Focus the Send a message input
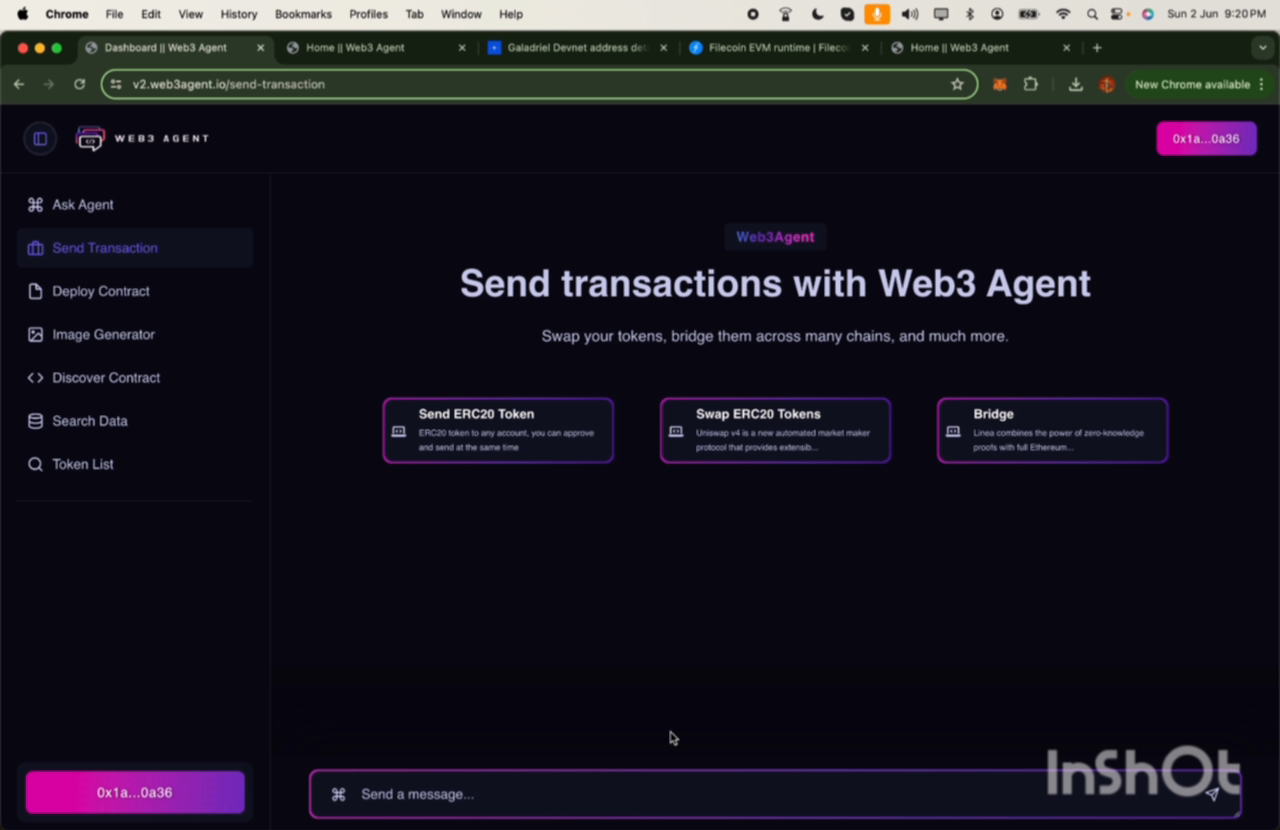The image size is (1280, 830). point(775,794)
